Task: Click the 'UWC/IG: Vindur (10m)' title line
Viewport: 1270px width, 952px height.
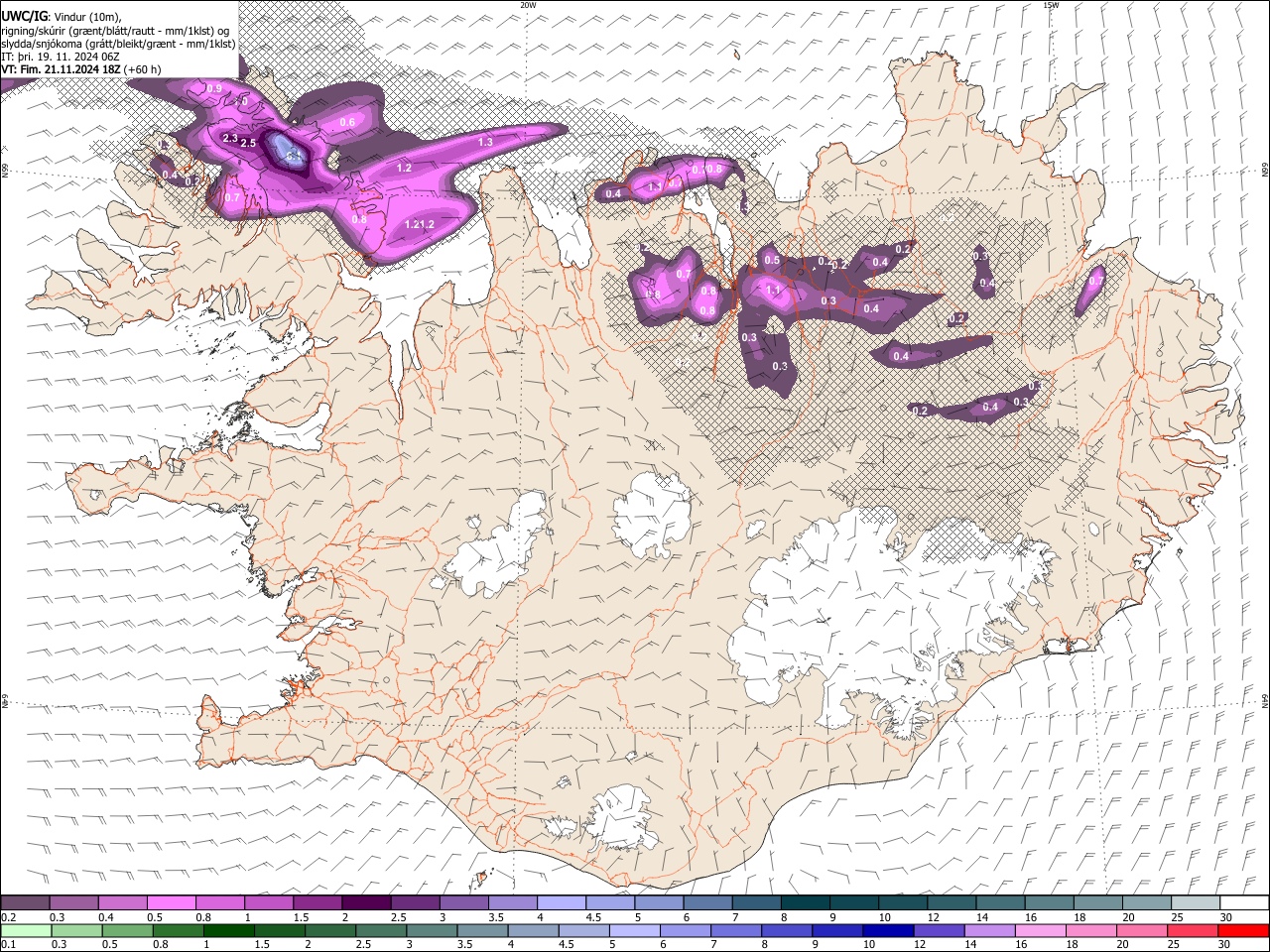Action: pos(62,16)
